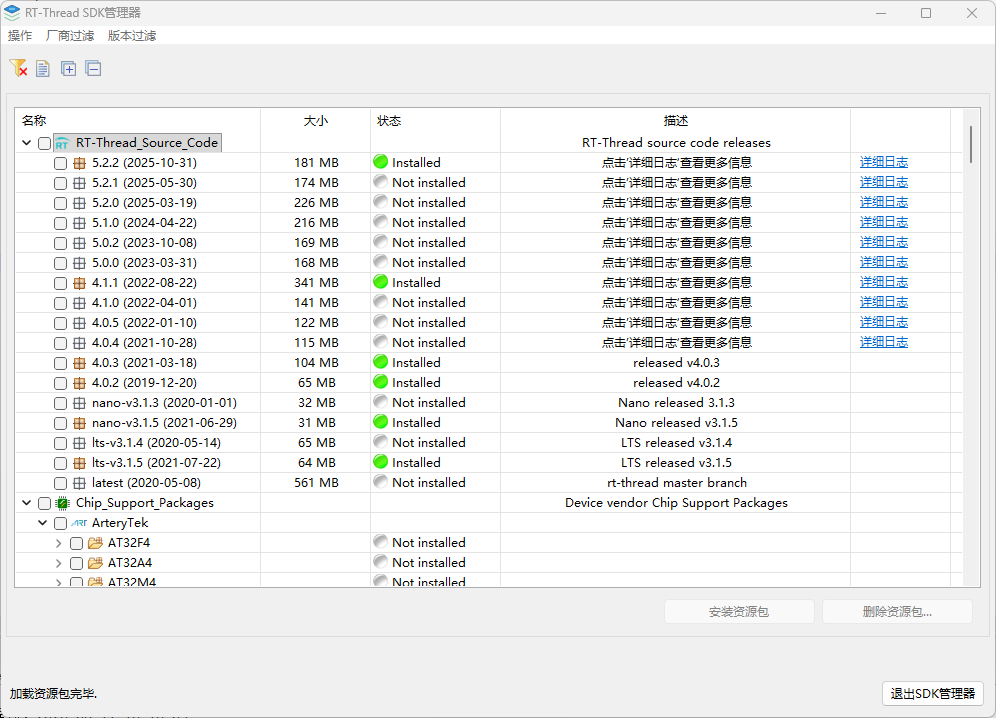Click the 描述 column header
The image size is (996, 718).
(x=676, y=120)
